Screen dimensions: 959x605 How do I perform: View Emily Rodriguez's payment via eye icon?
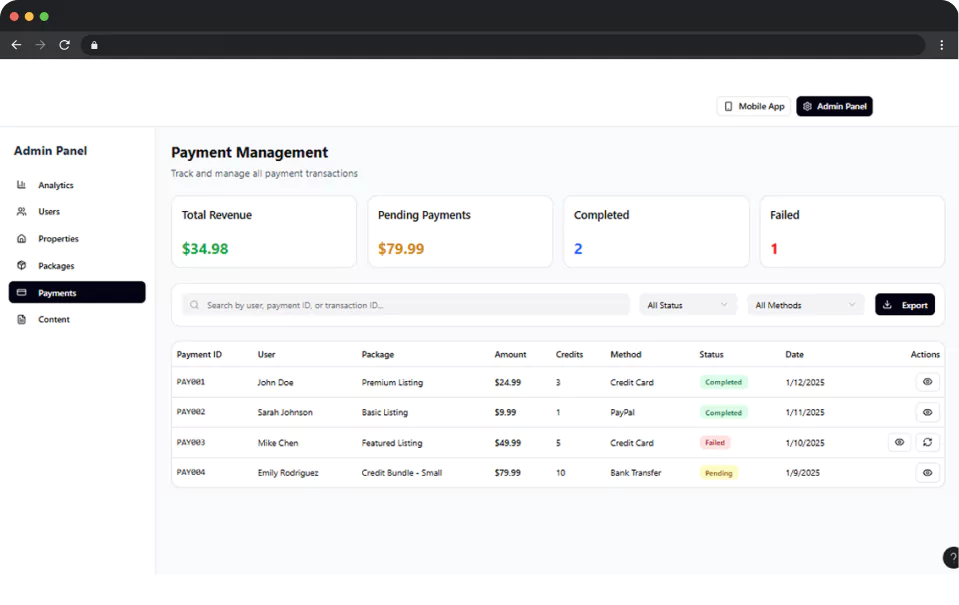[927, 473]
